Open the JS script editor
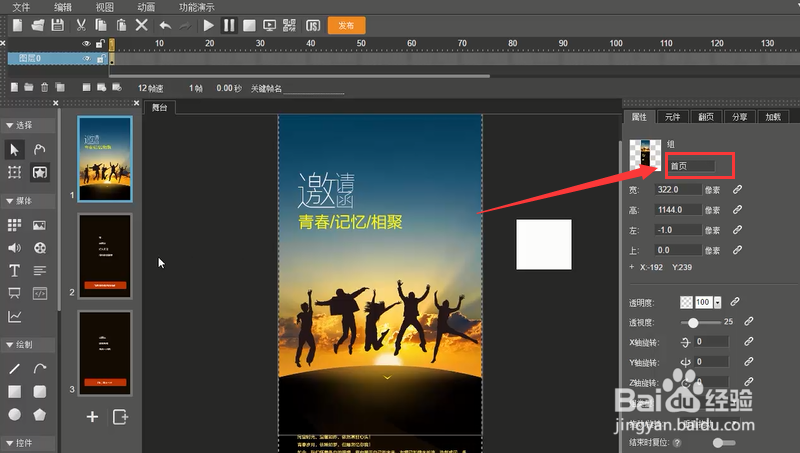Screen dimensions: 800x453 click(313, 25)
